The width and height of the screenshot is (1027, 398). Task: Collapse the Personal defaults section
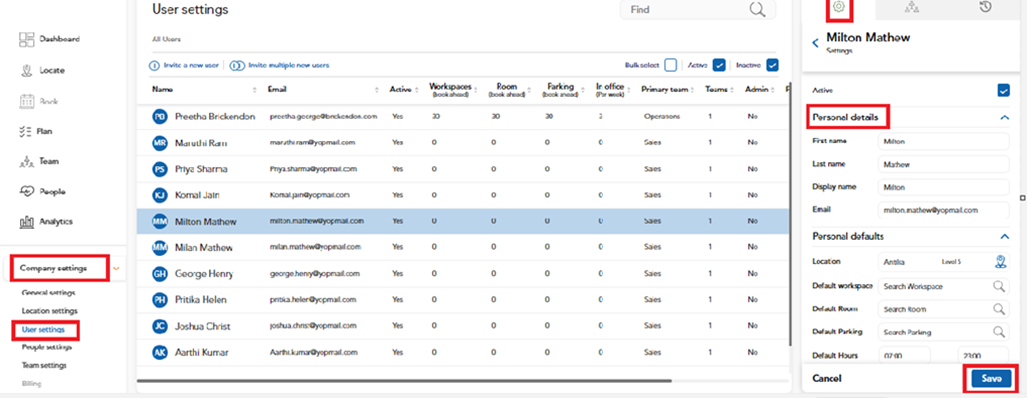click(x=1004, y=236)
